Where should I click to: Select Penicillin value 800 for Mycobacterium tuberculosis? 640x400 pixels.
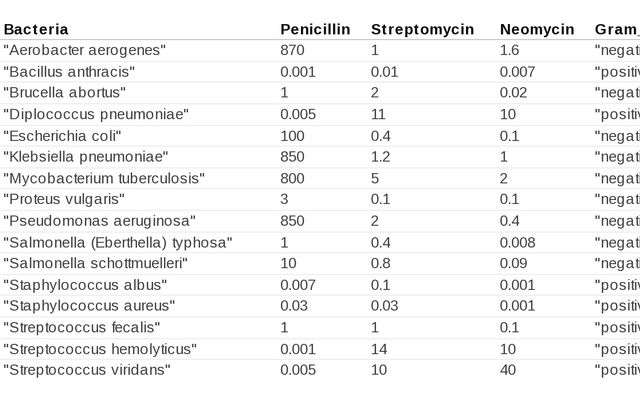point(293,178)
